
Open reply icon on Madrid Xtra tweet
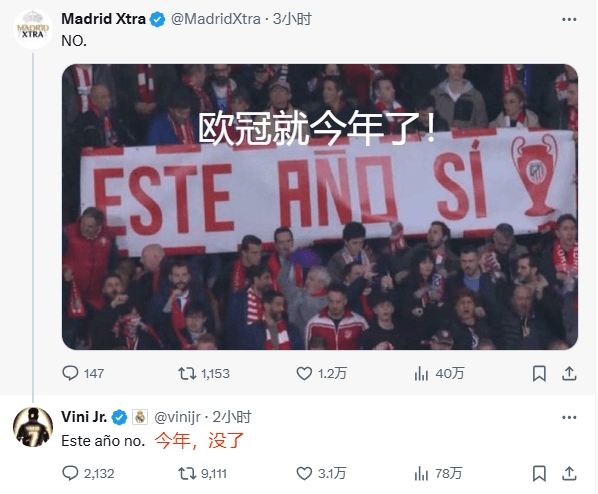point(70,373)
